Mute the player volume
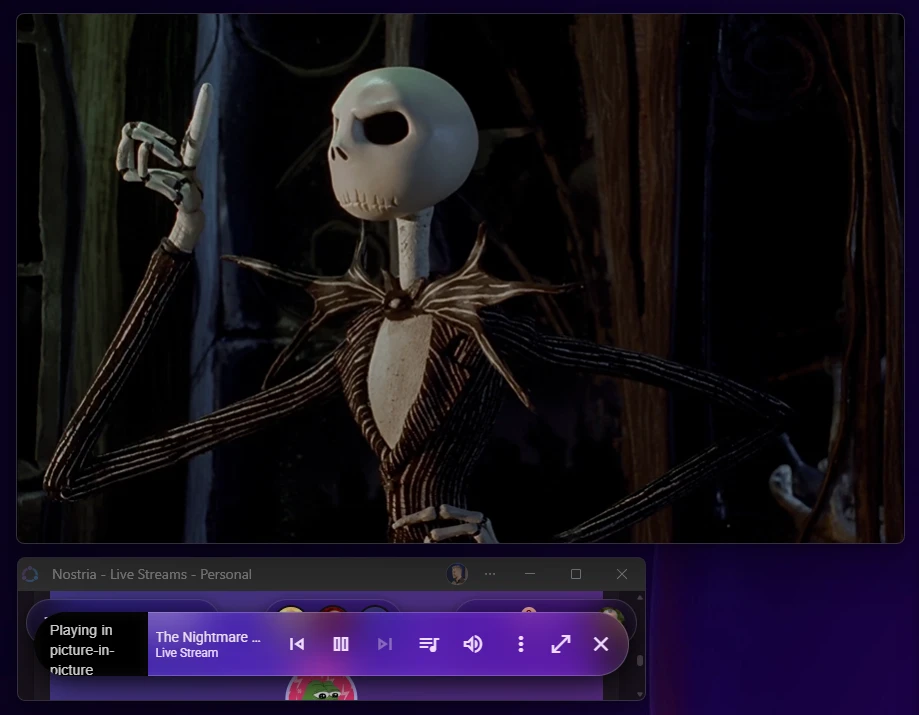The image size is (919, 715). click(x=473, y=644)
